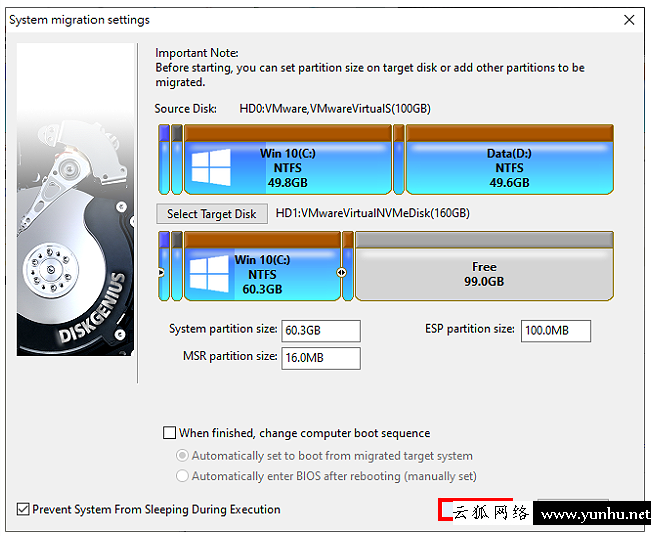
Task: Choose 'Automatically set to boot from migrated target system'
Action: [182, 455]
